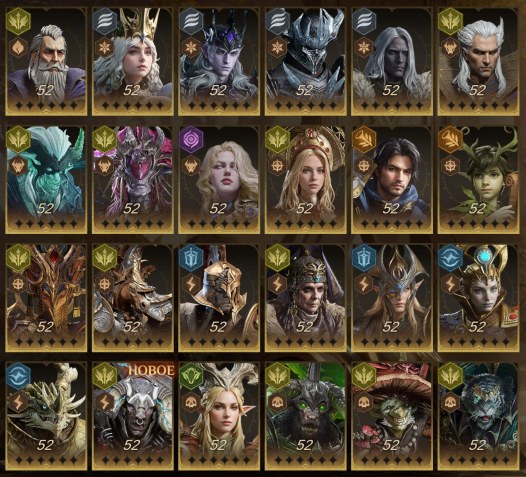526x477 pixels.
Task: Choose the mushroom-hat goblin hero card
Action: coord(392,416)
